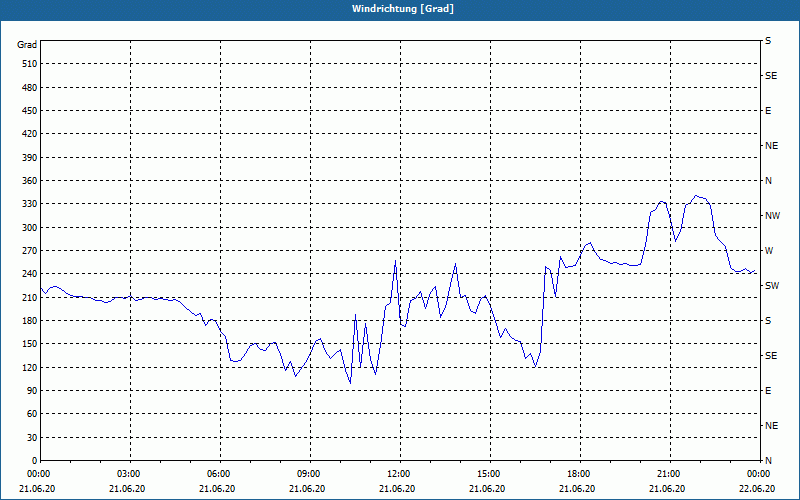This screenshot has height=500, width=800.
Task: Click the 'N' compass label level with 360
Action: point(768,181)
